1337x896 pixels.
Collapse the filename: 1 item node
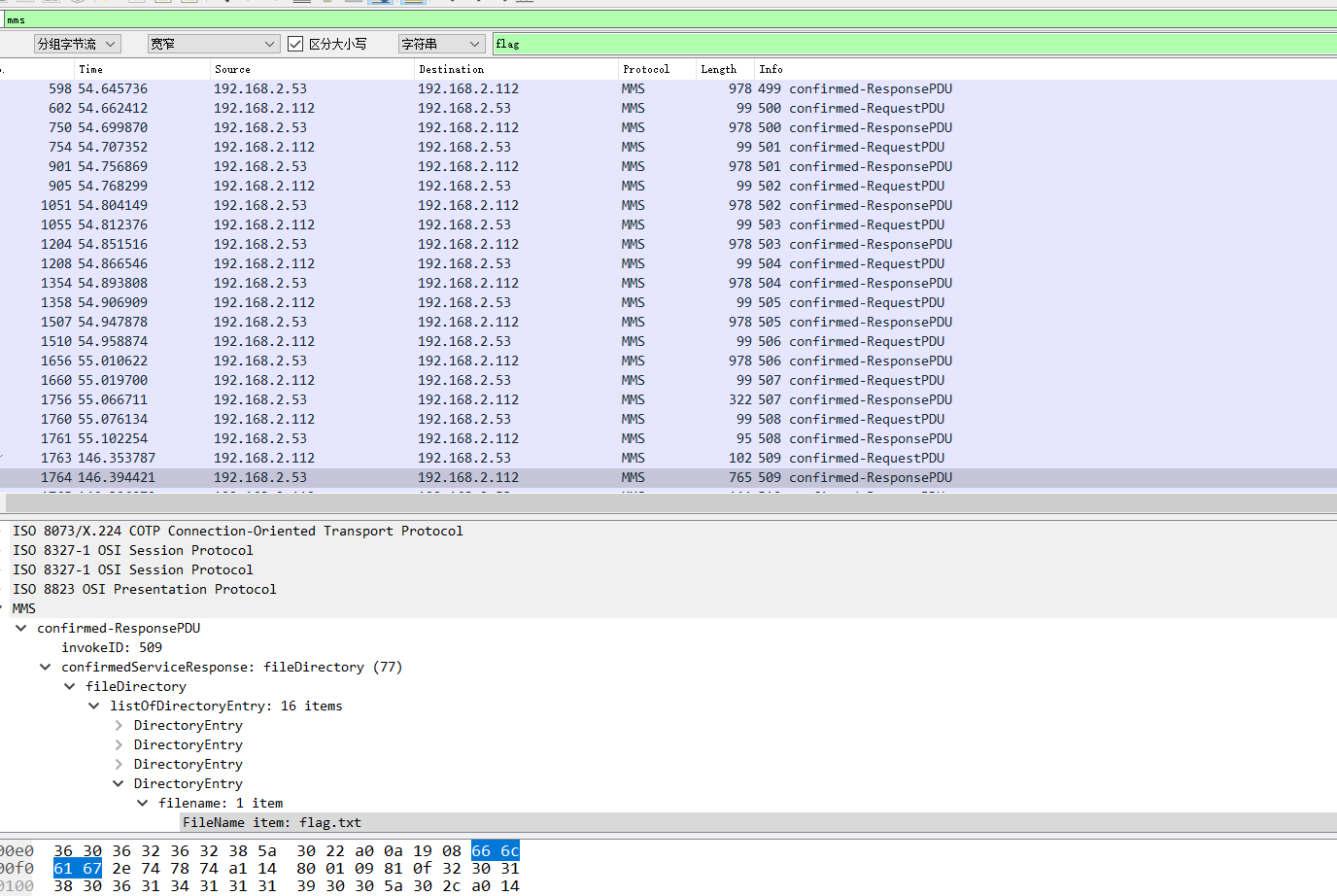point(142,803)
